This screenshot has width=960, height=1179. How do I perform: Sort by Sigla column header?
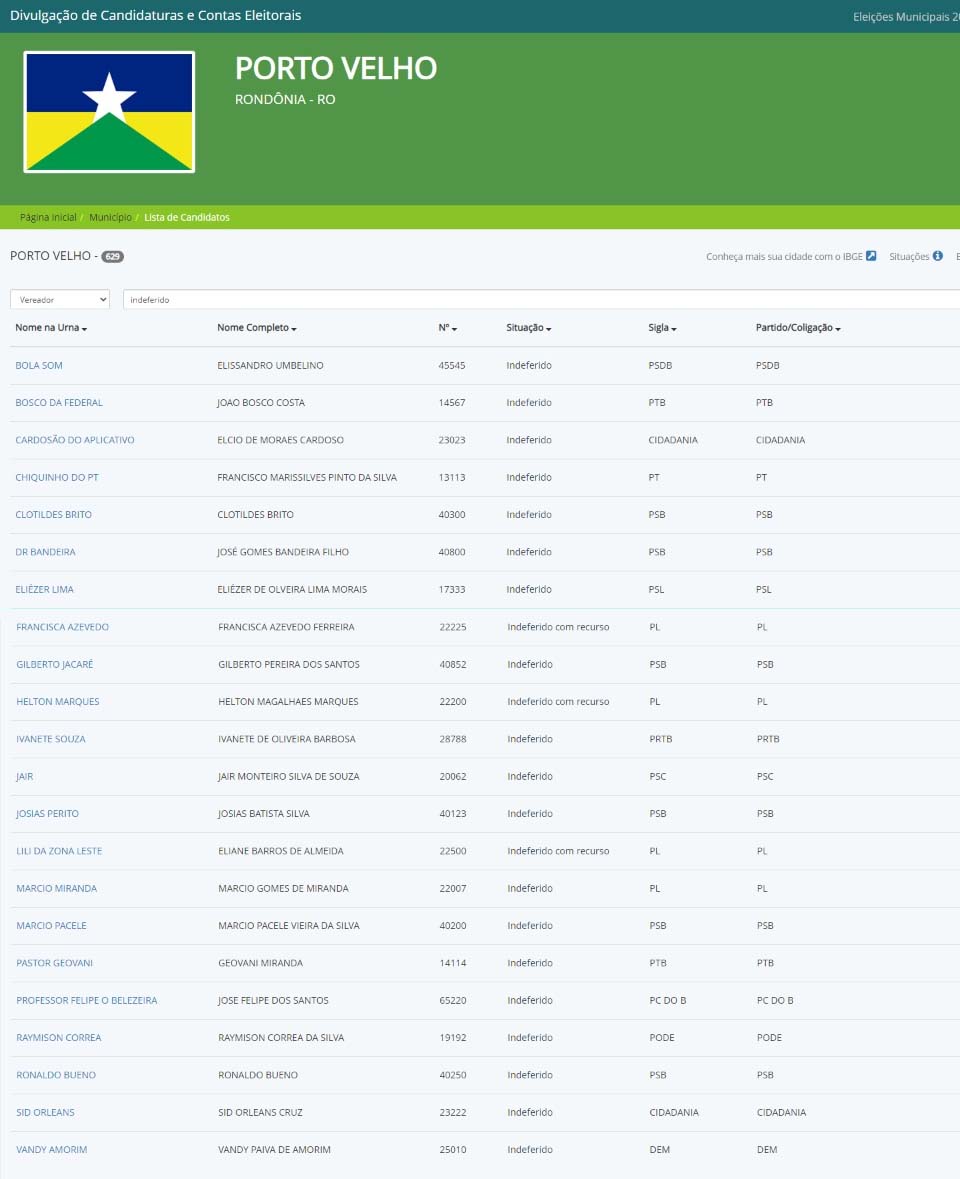[662, 328]
